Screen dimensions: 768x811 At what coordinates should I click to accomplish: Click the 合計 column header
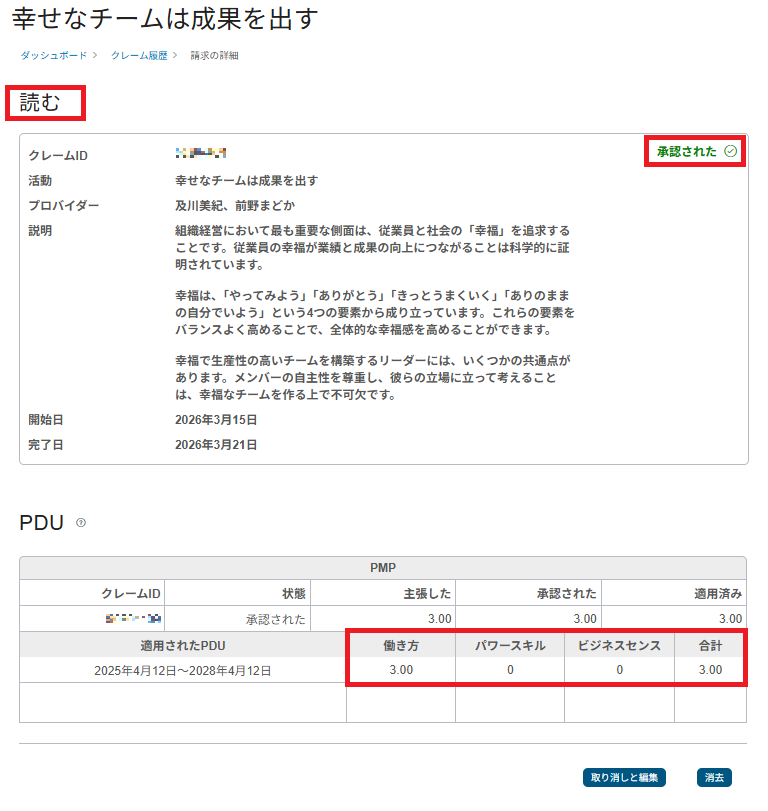tap(710, 646)
